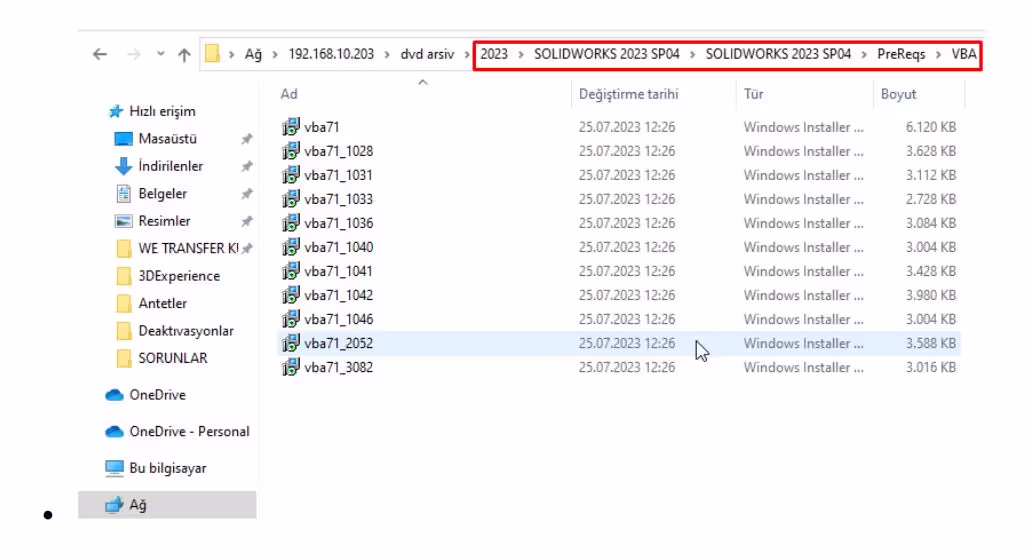Open Masaüstü in the sidebar
Image resolution: width=1032 pixels, height=559 pixels.
point(167,139)
